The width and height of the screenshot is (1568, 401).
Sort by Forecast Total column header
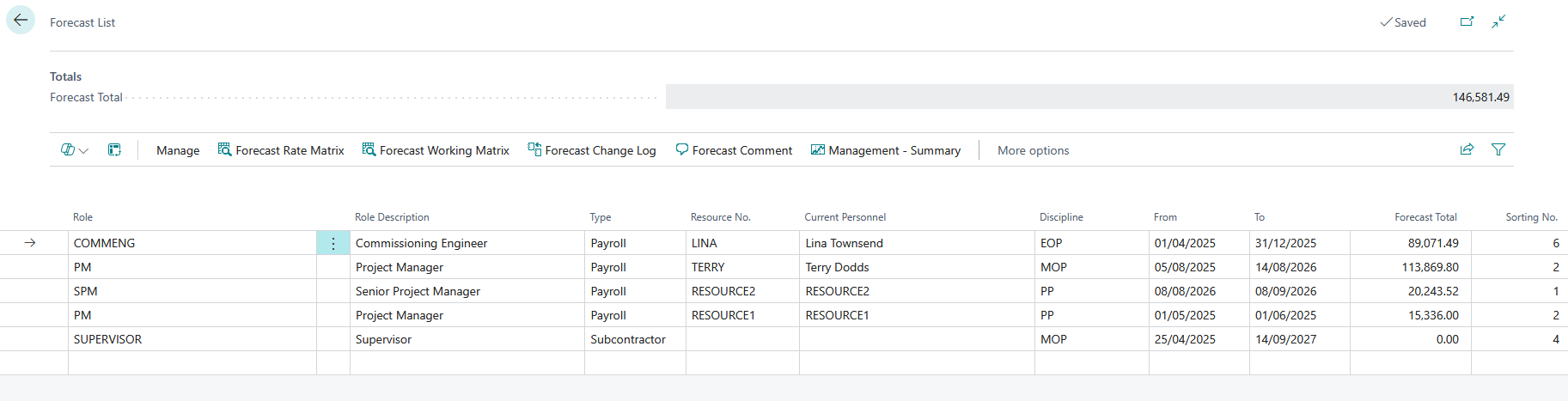[1425, 217]
